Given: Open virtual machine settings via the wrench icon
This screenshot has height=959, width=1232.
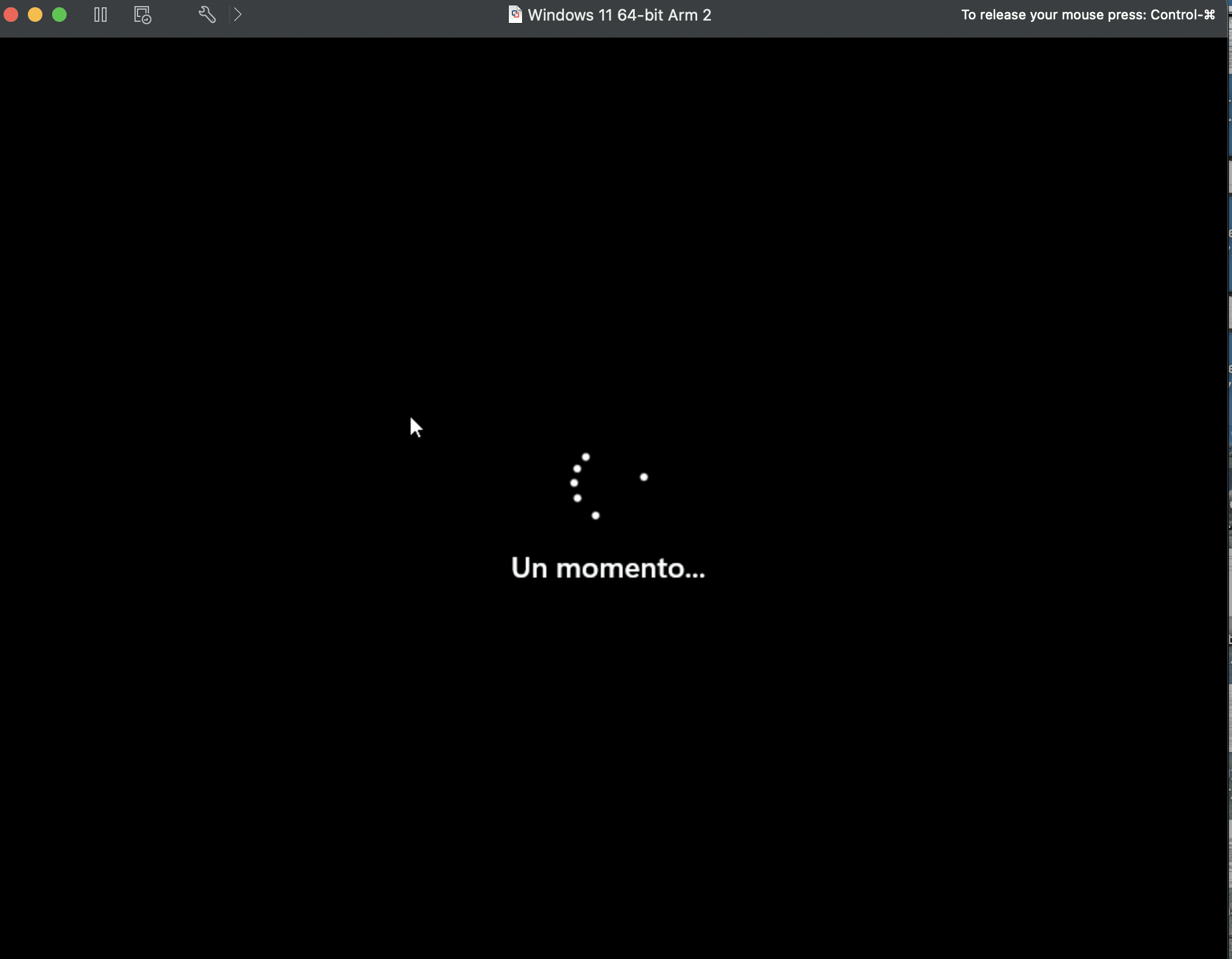Looking at the screenshot, I should pos(207,15).
